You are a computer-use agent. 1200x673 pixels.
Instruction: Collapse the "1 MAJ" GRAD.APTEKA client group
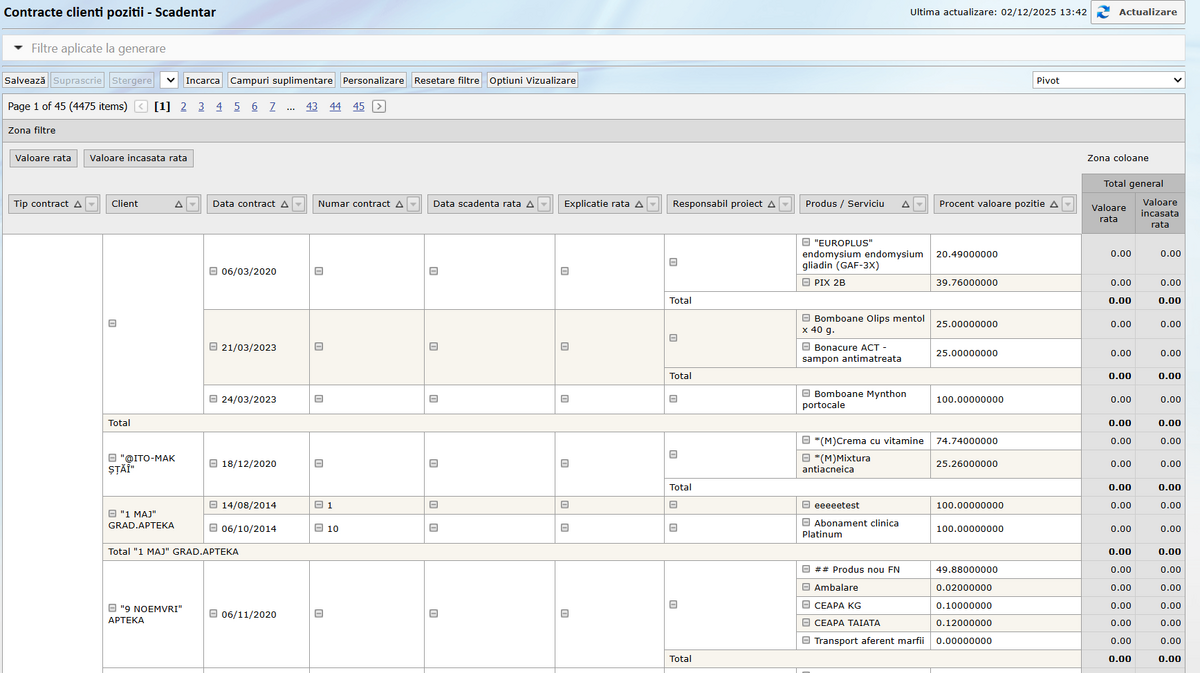pyautogui.click(x=113, y=514)
